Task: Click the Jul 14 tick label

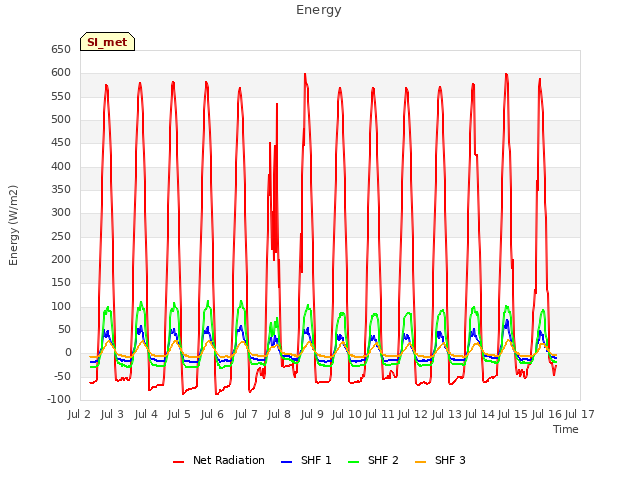Action: pos(480,414)
